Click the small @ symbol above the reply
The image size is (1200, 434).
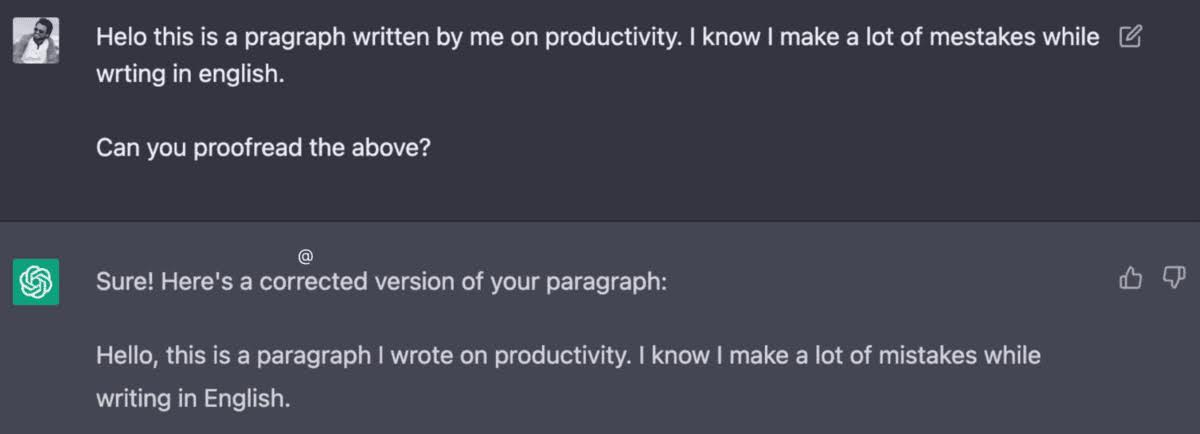[x=306, y=256]
